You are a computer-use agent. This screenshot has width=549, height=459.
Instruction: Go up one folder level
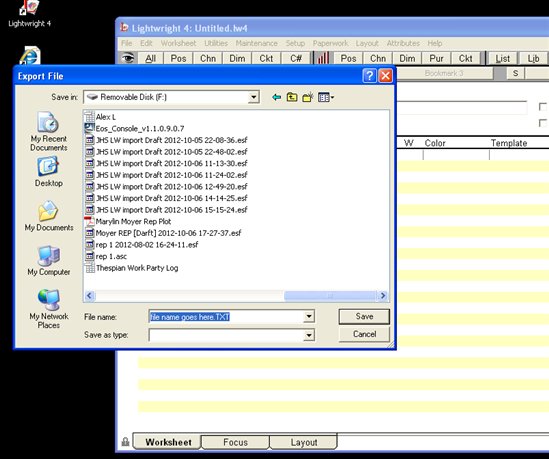click(292, 97)
